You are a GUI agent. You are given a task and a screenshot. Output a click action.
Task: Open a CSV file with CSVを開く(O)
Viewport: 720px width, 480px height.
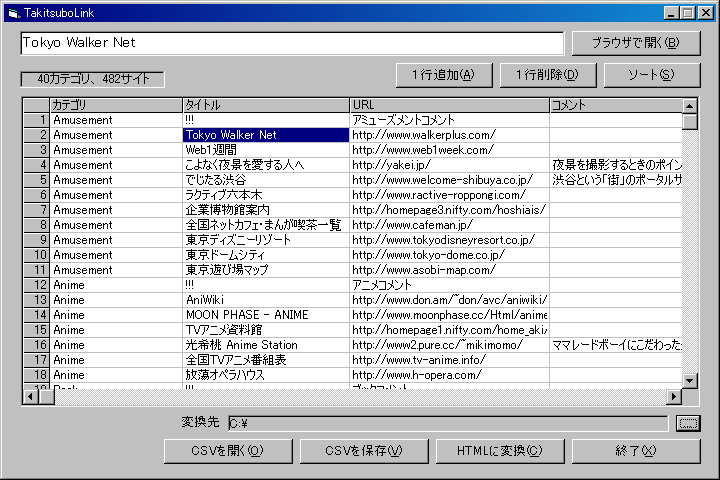tap(227, 451)
